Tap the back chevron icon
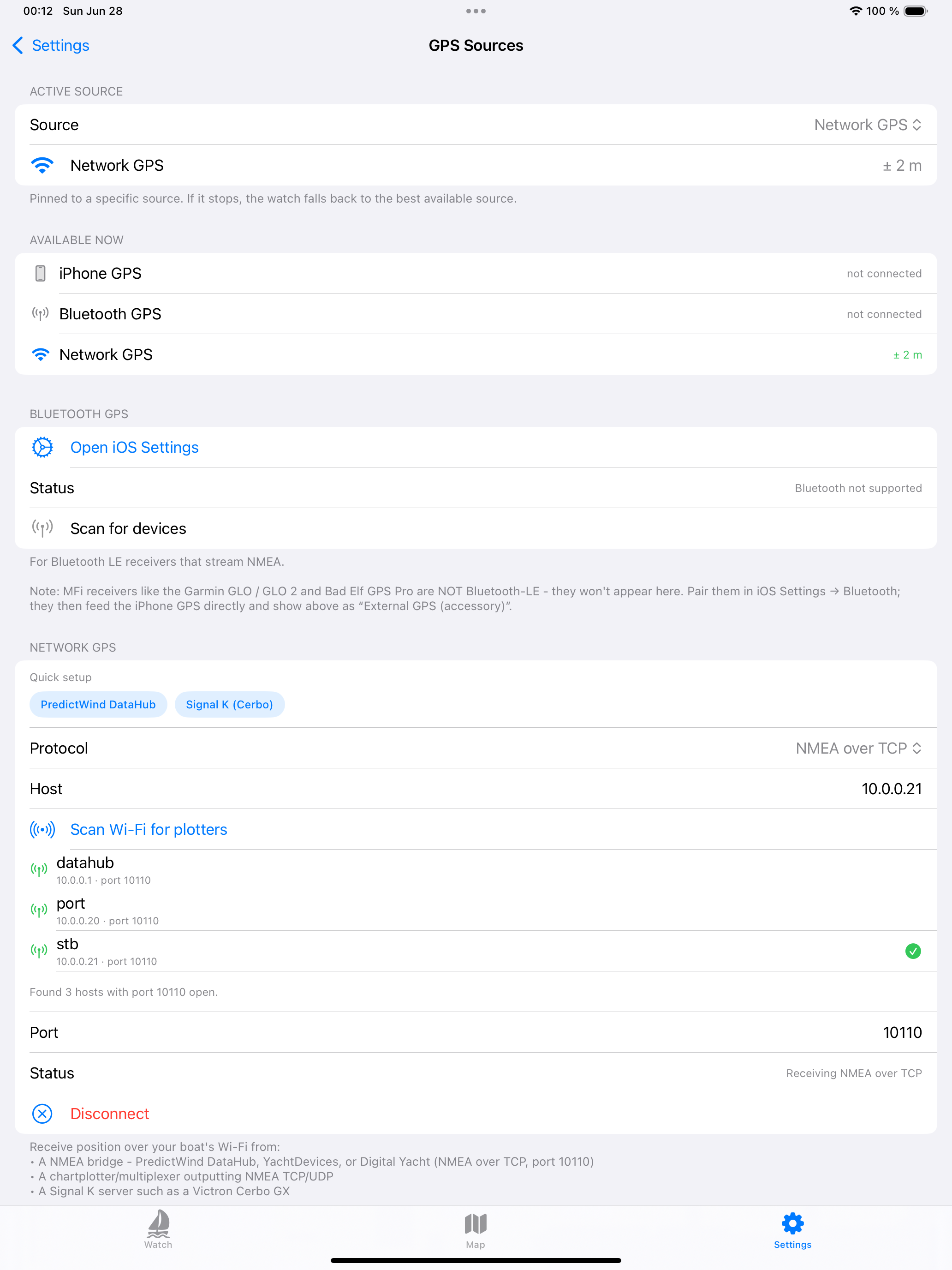This screenshot has width=952, height=1270. [x=18, y=45]
